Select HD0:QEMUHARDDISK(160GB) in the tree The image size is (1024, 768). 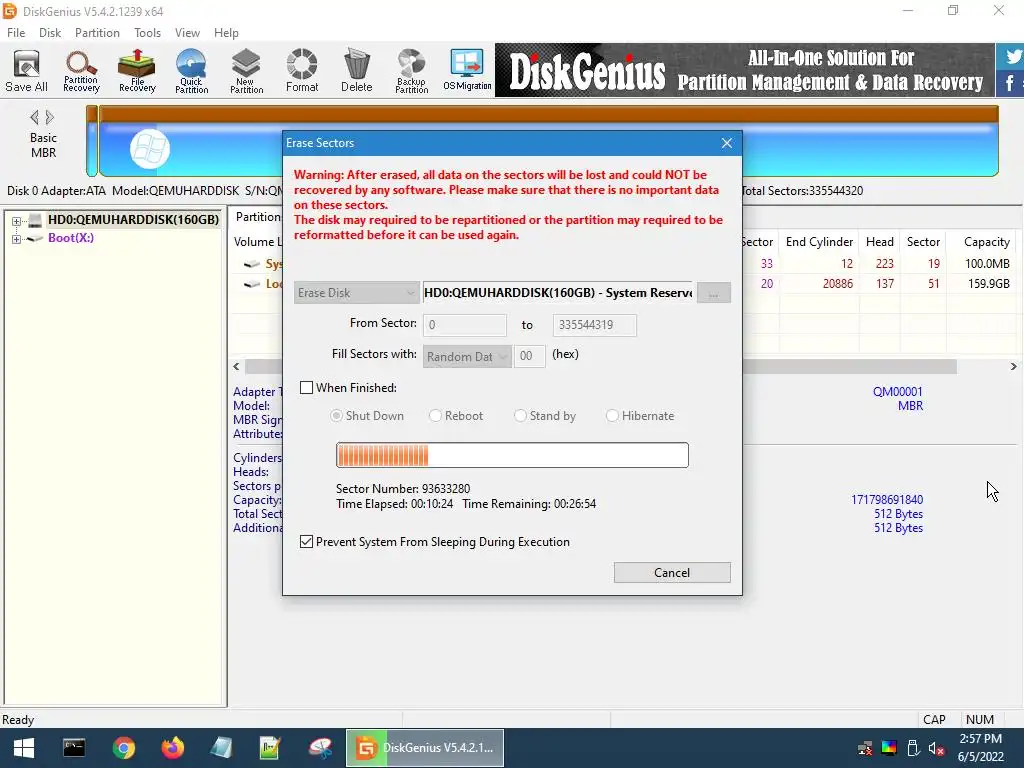pyautogui.click(x=133, y=219)
